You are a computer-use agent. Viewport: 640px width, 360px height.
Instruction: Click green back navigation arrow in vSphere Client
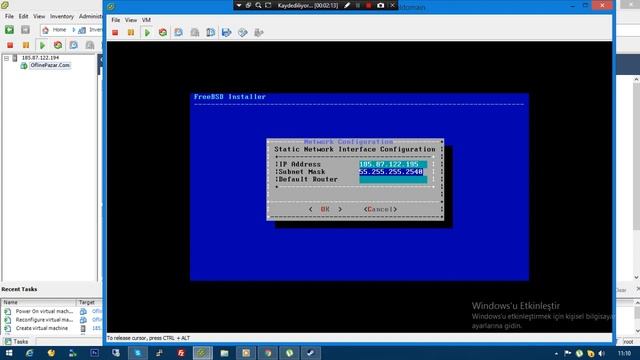(9, 30)
